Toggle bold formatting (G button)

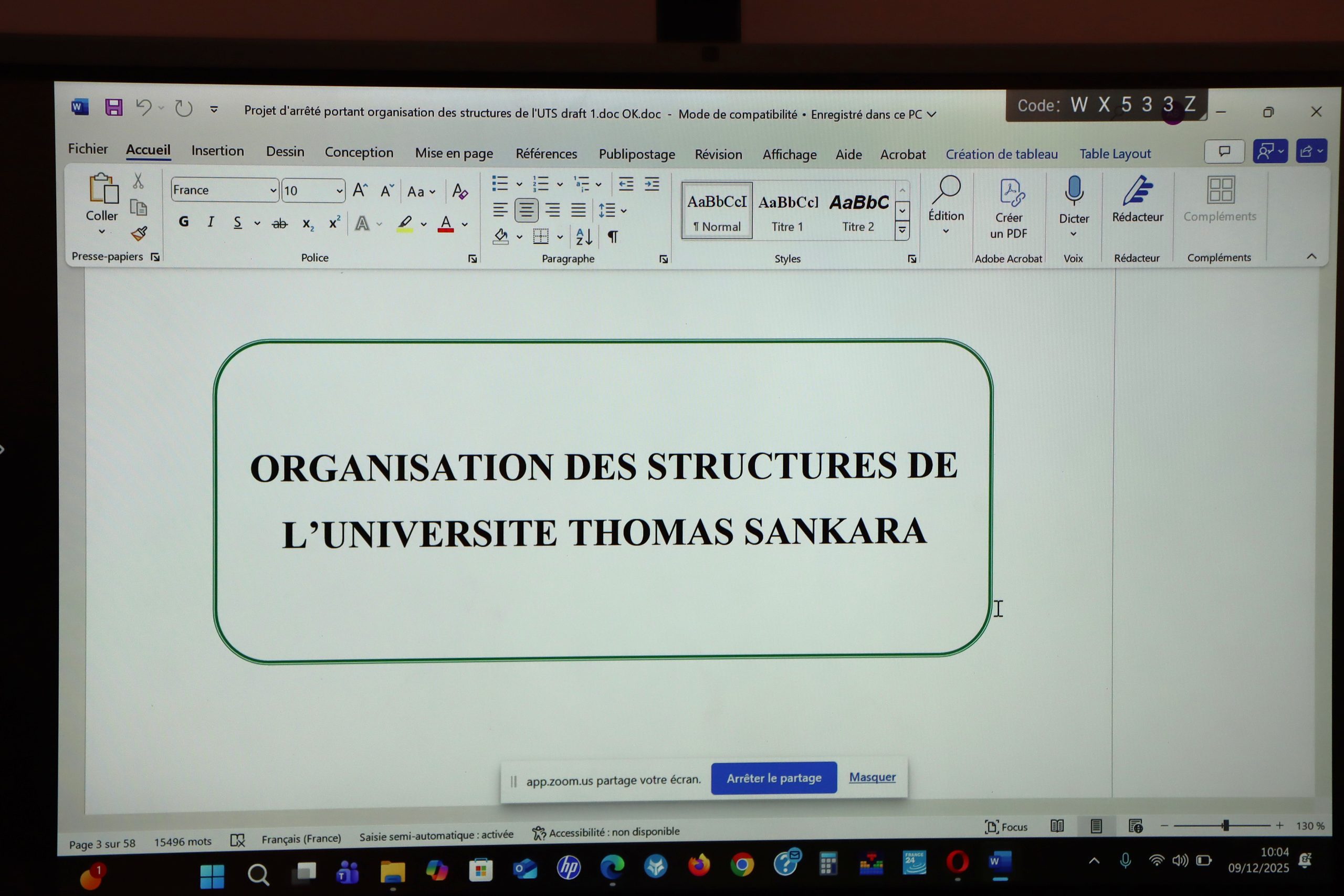[x=183, y=222]
